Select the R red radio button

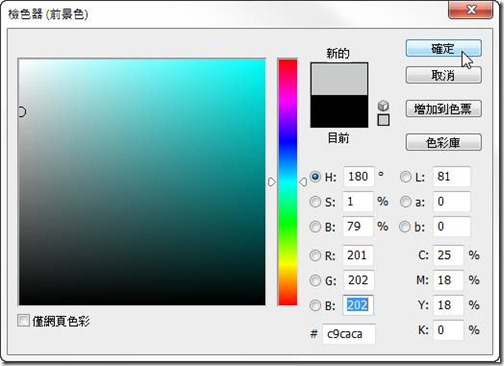[x=315, y=255]
